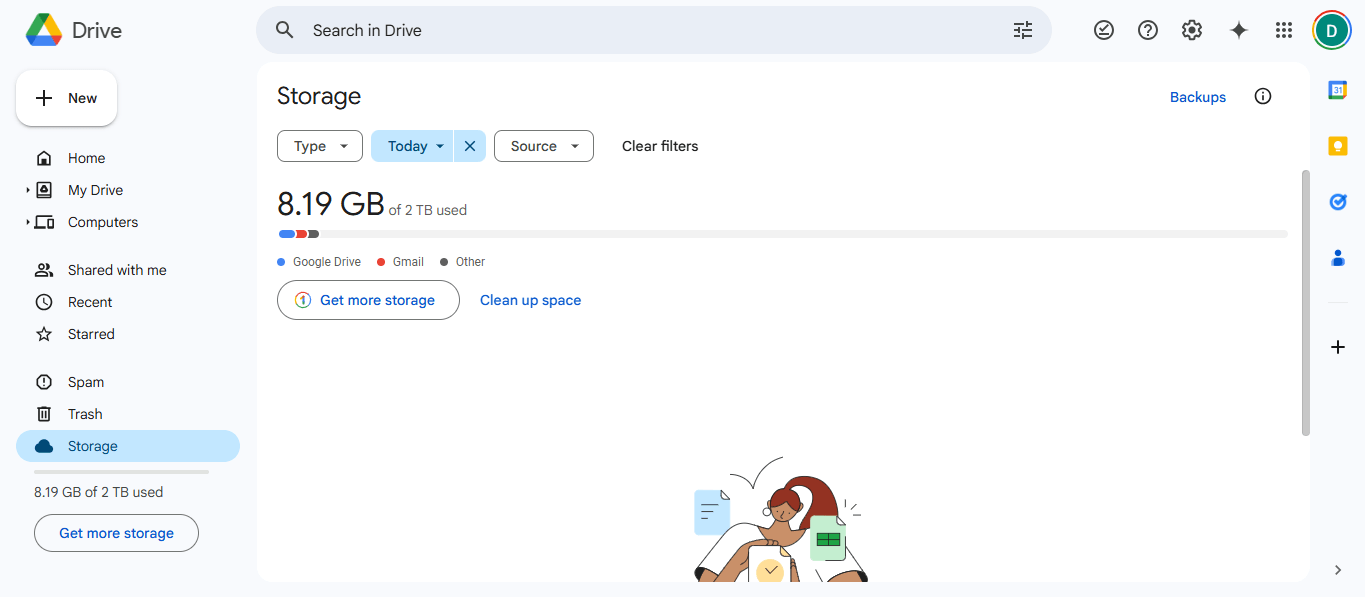Viewport: 1365px width, 597px height.
Task: Open Google Tasks side panel icon
Action: coord(1338,202)
